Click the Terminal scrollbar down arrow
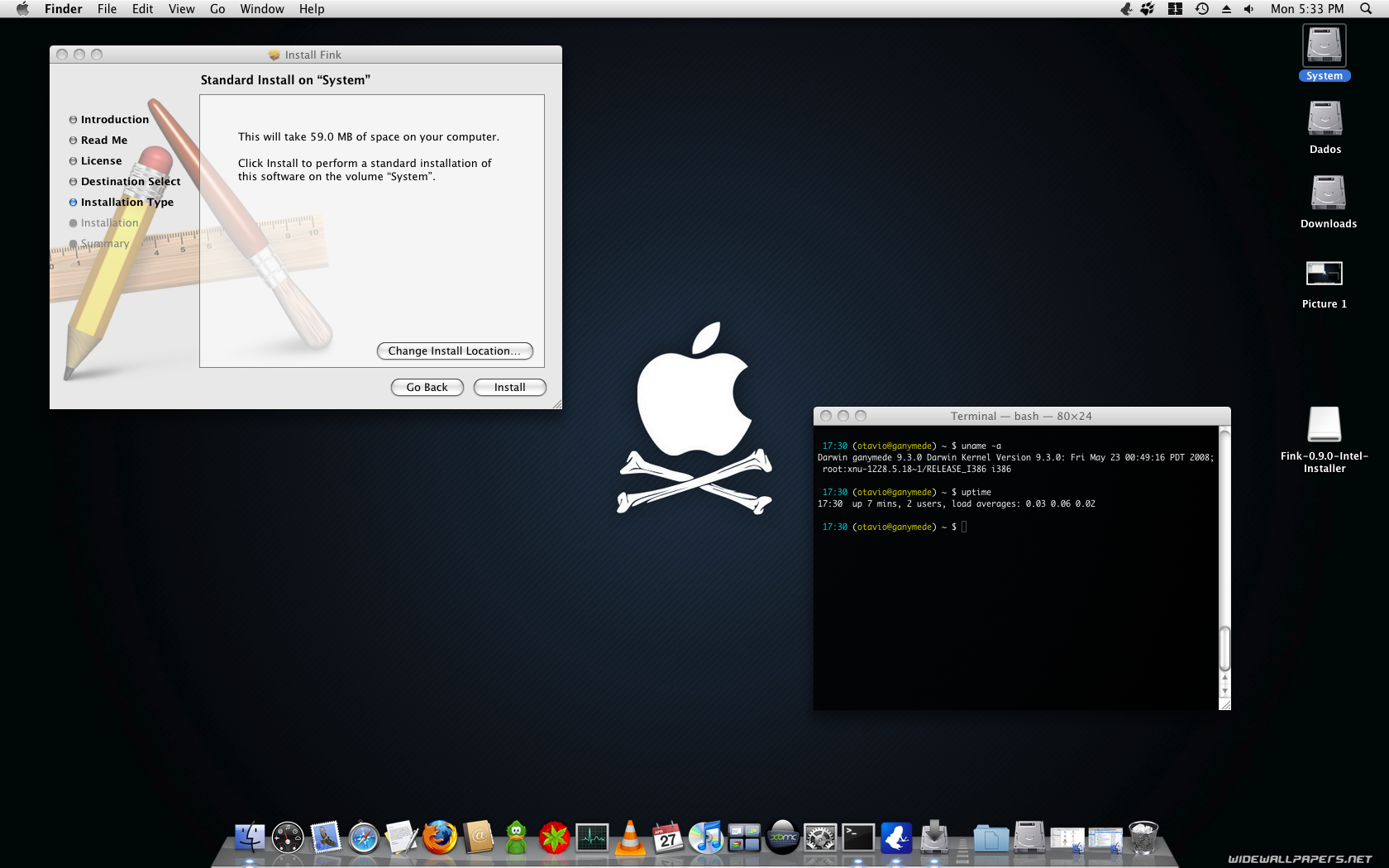The image size is (1389, 868). coord(1224,691)
